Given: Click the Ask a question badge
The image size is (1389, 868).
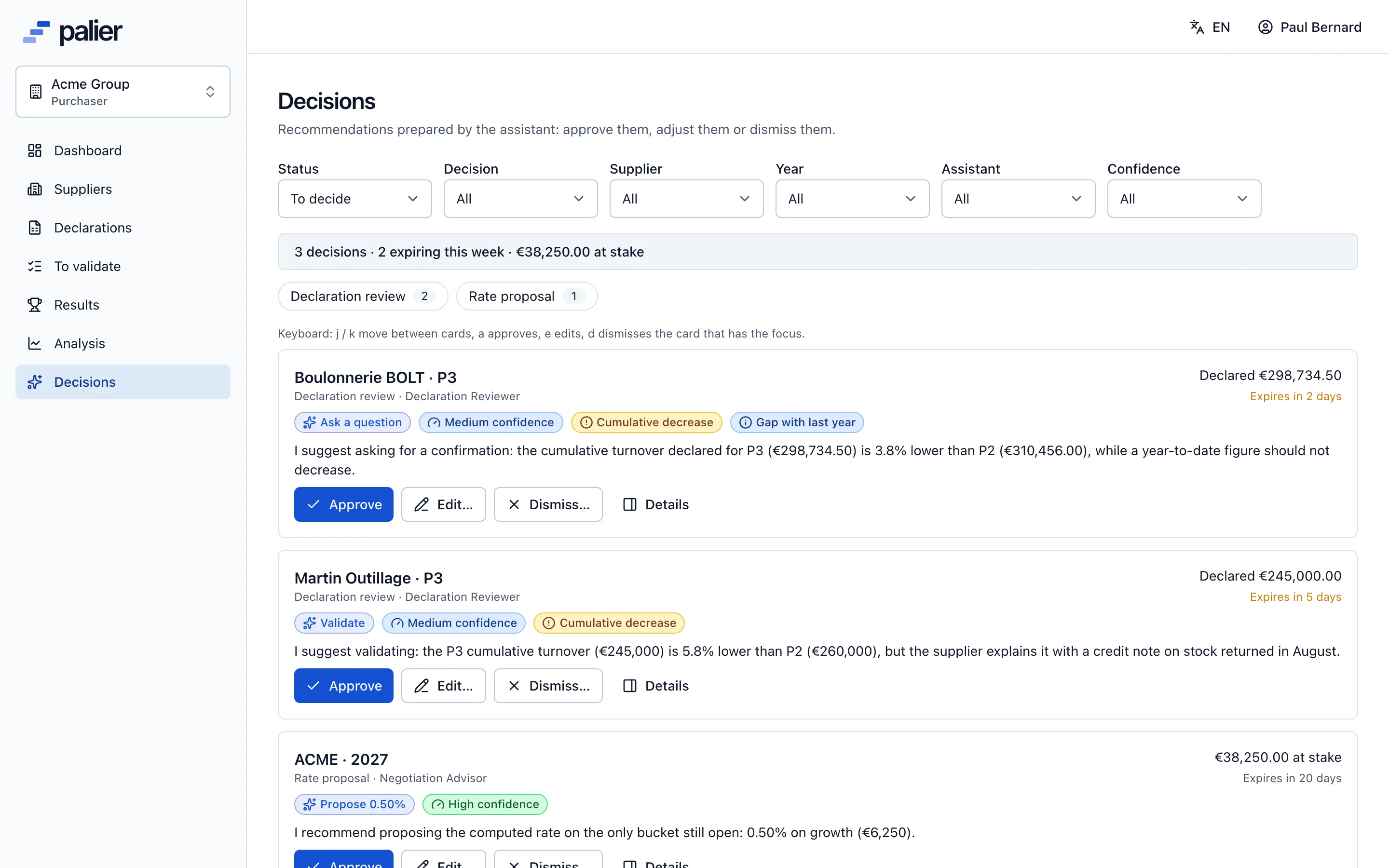Looking at the screenshot, I should 353,422.
